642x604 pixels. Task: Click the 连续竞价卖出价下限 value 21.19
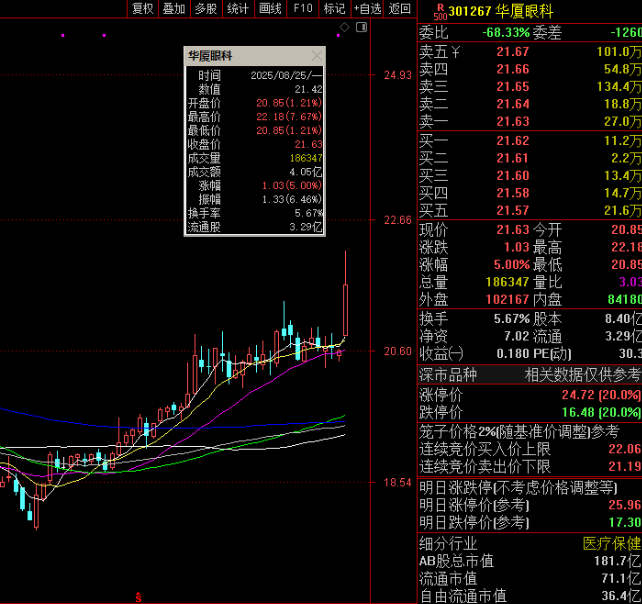pyautogui.click(x=625, y=466)
